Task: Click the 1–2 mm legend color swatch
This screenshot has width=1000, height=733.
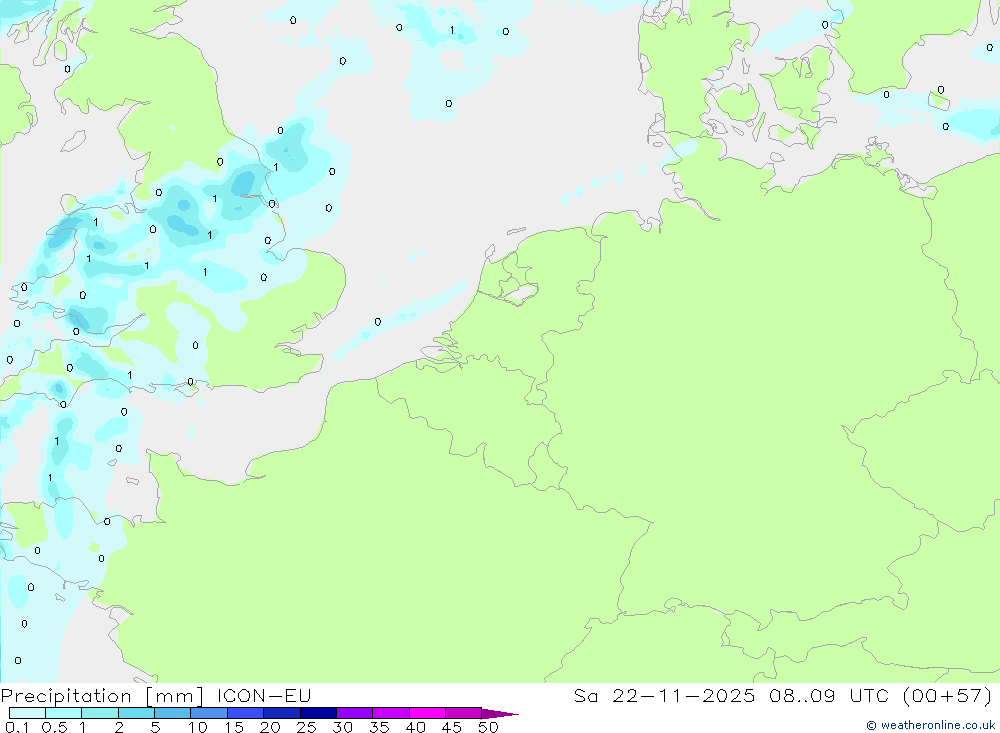Action: tap(100, 713)
